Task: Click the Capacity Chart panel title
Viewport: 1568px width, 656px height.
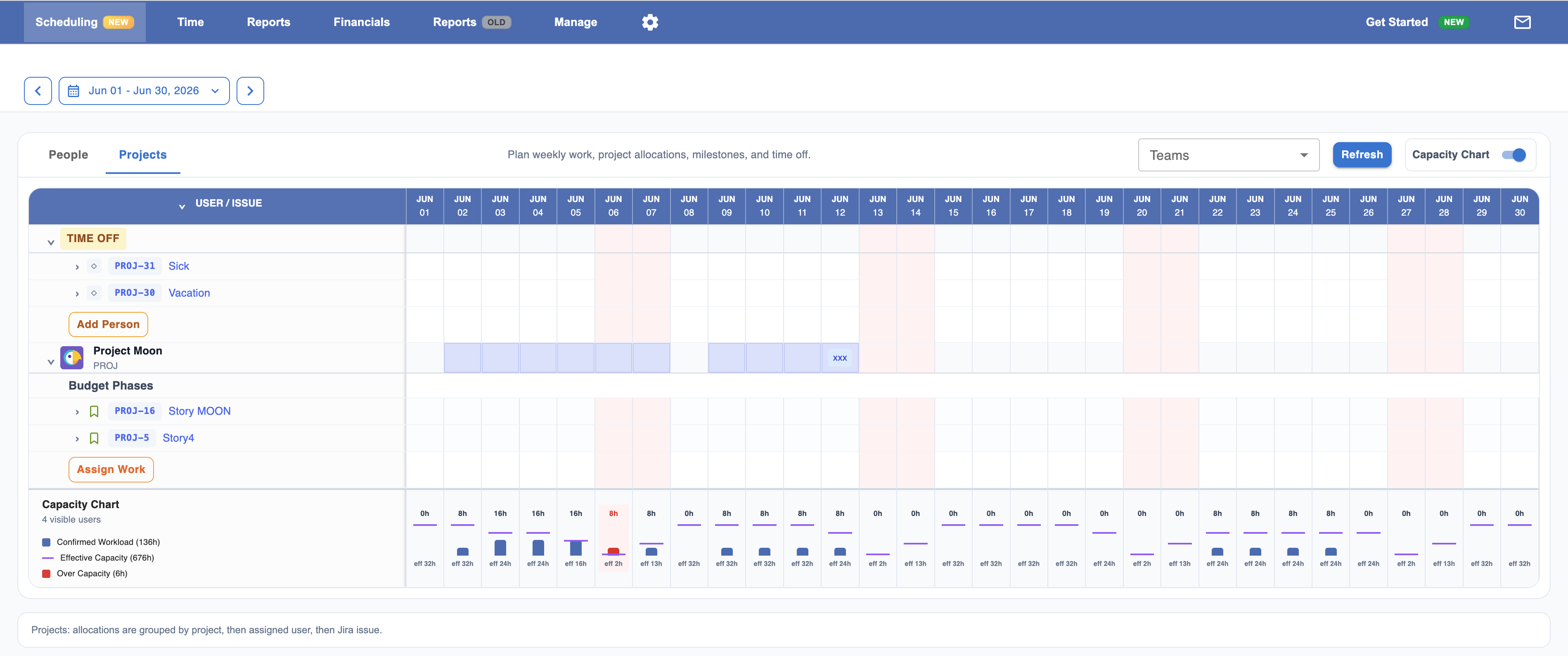Action: 81,504
